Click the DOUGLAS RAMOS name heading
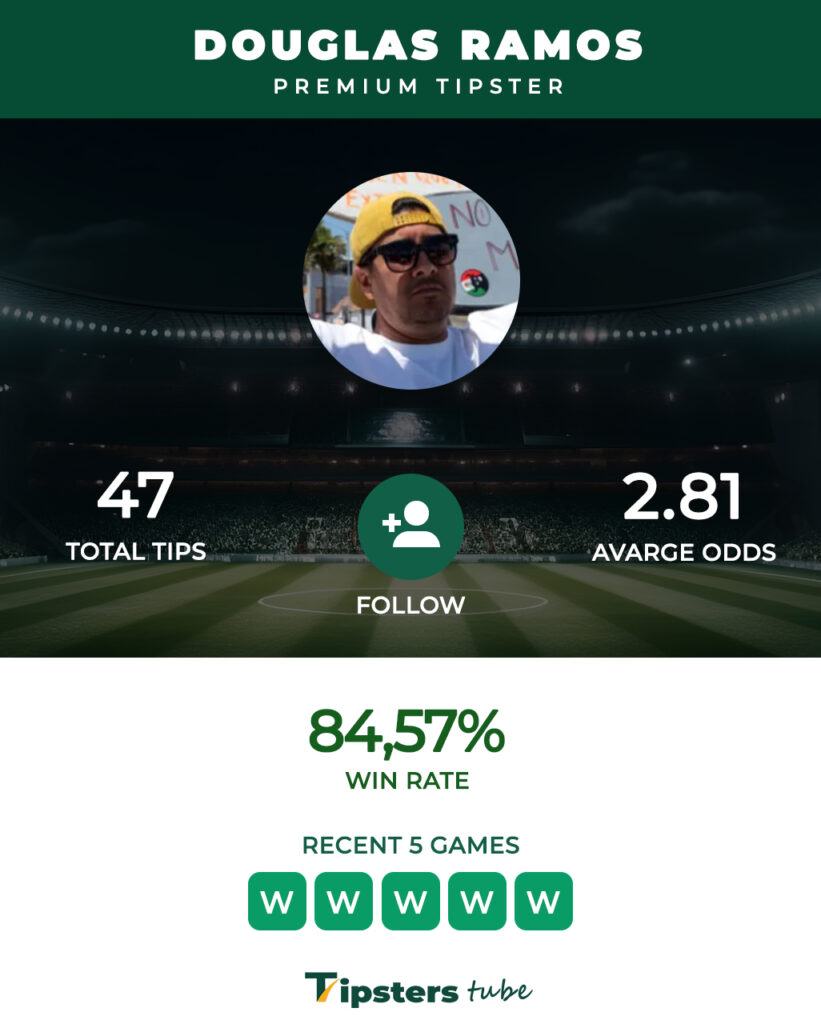 (x=418, y=46)
